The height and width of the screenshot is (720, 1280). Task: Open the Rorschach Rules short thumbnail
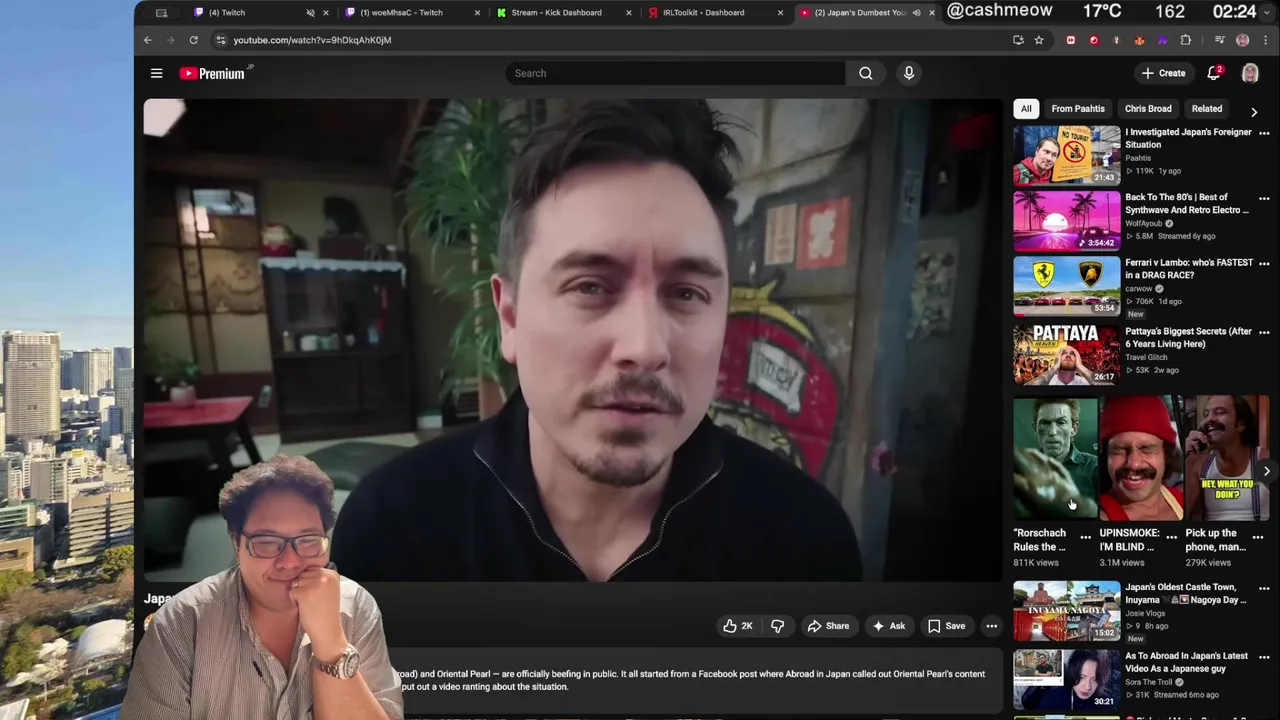click(1055, 459)
